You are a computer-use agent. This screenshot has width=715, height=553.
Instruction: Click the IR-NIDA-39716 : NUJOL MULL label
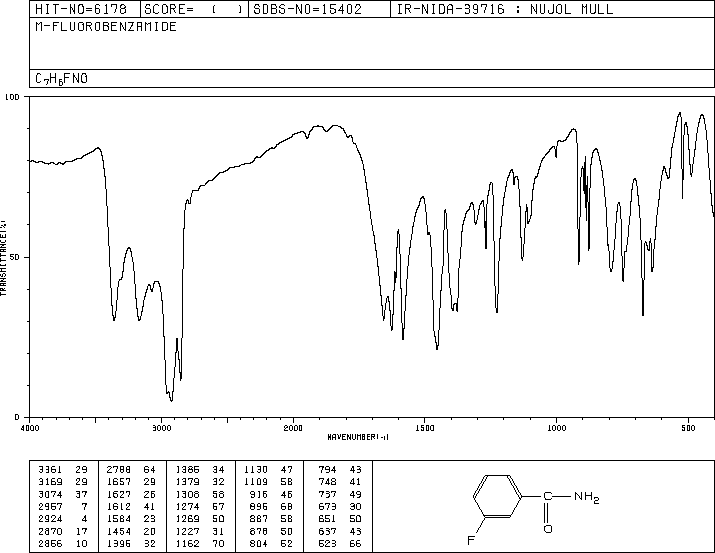point(505,9)
